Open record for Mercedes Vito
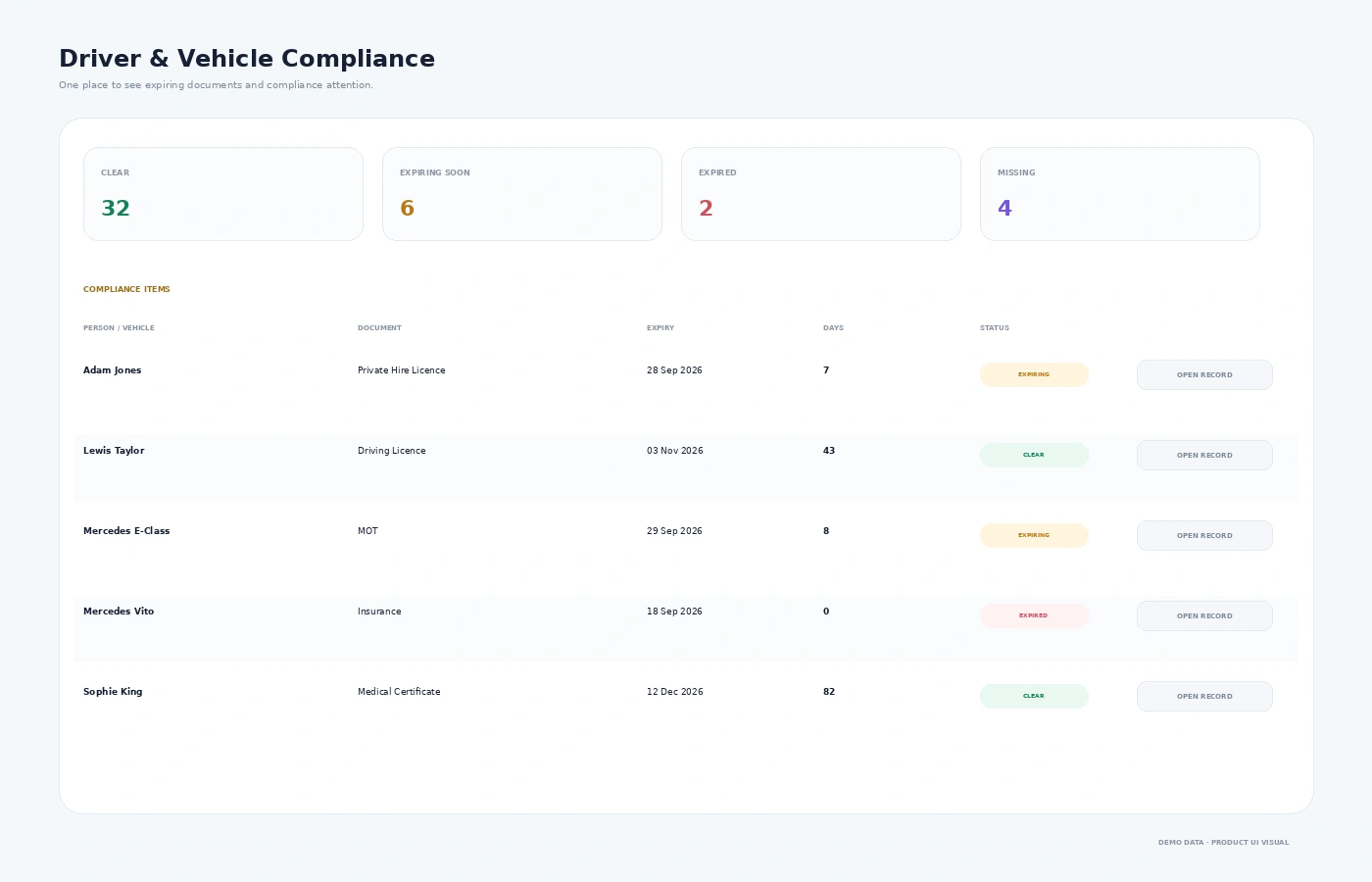The width and height of the screenshot is (1372, 882). point(1204,615)
